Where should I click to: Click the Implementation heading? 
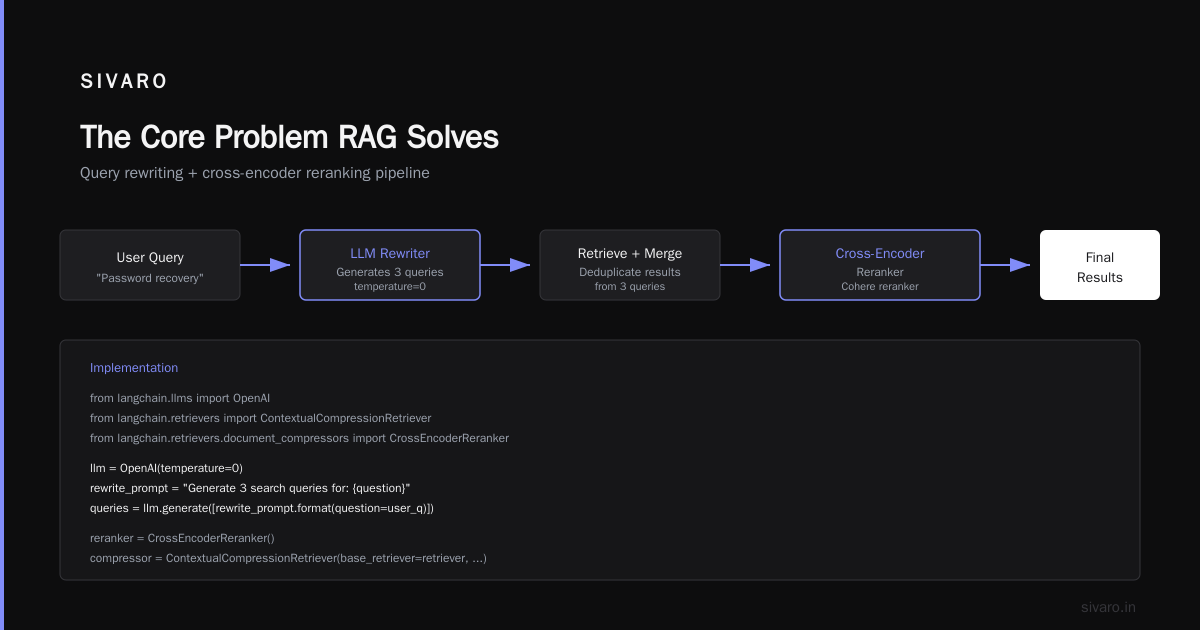click(134, 368)
